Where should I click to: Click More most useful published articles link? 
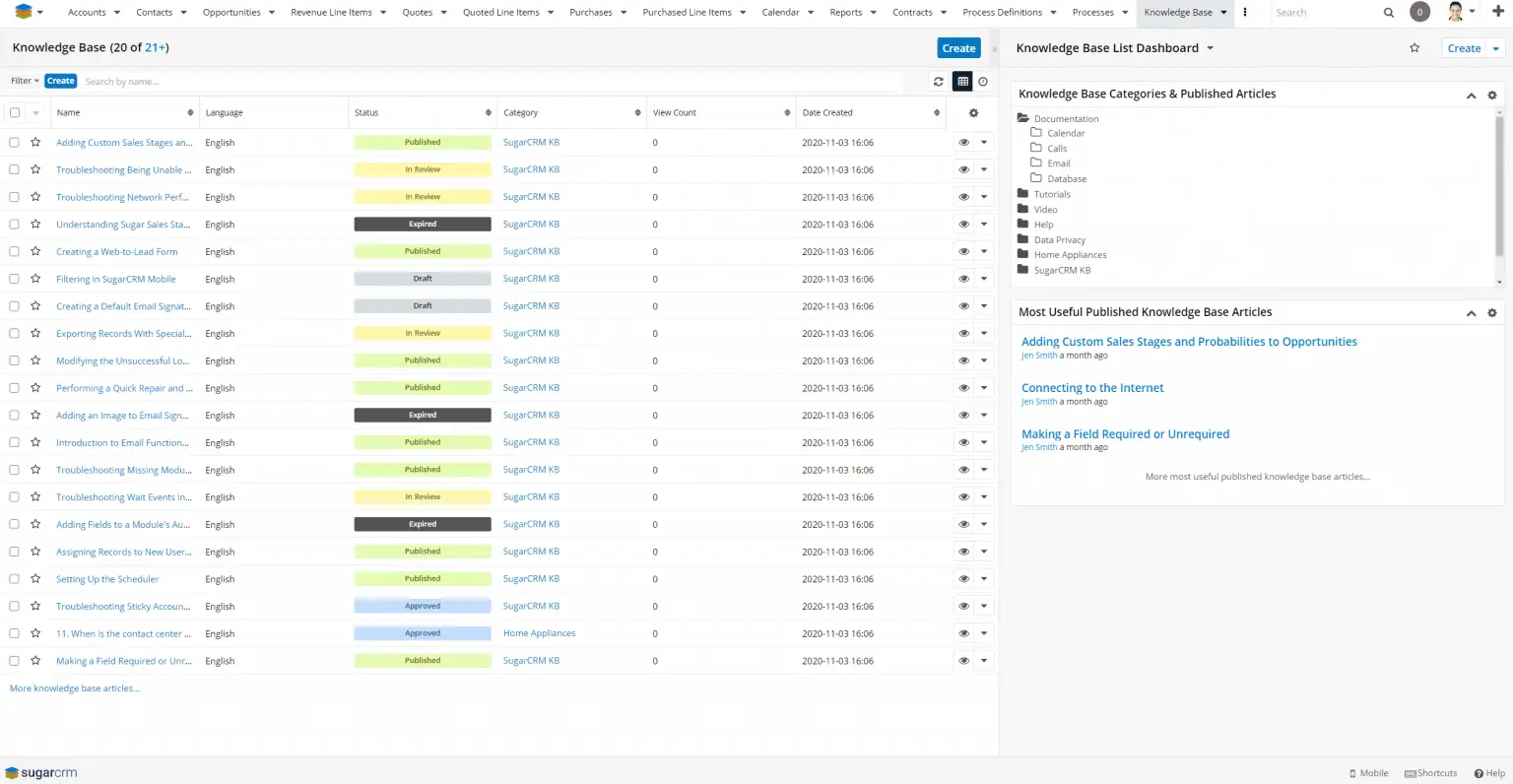coord(1257,477)
